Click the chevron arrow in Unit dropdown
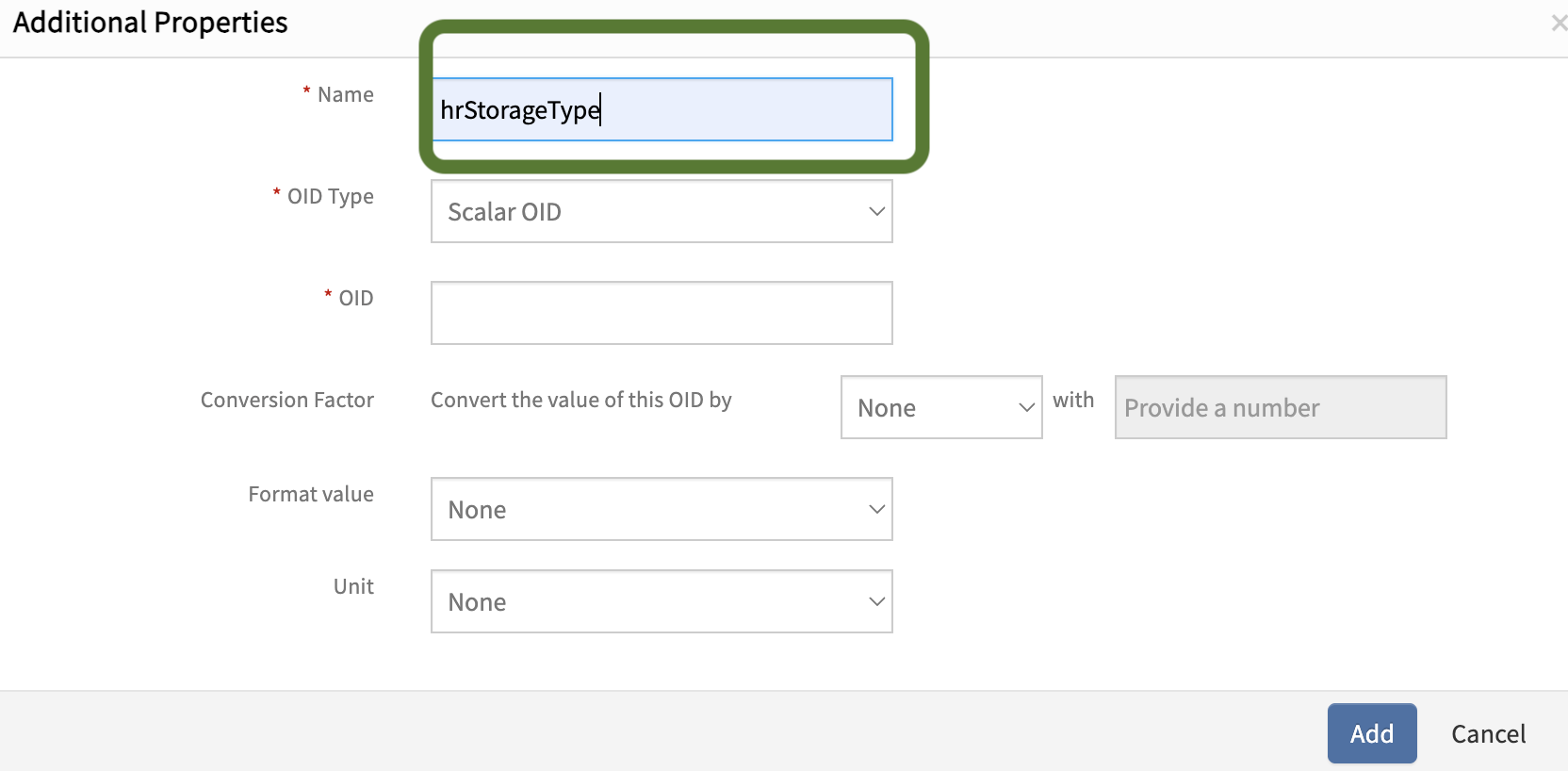 876,601
